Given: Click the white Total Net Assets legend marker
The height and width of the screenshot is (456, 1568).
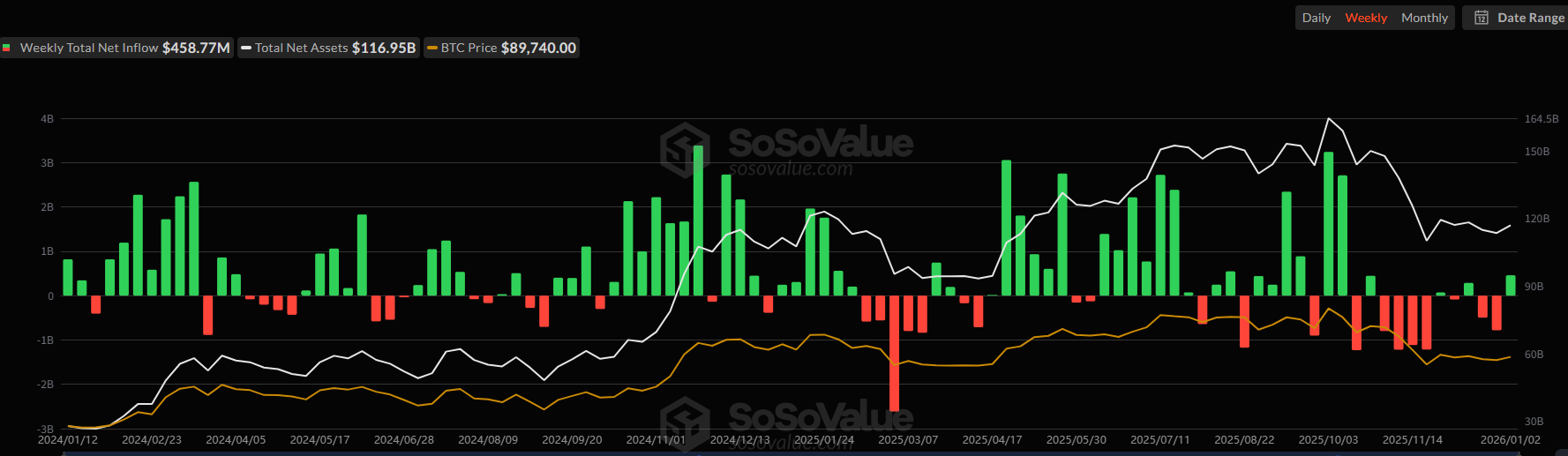Looking at the screenshot, I should [x=246, y=48].
